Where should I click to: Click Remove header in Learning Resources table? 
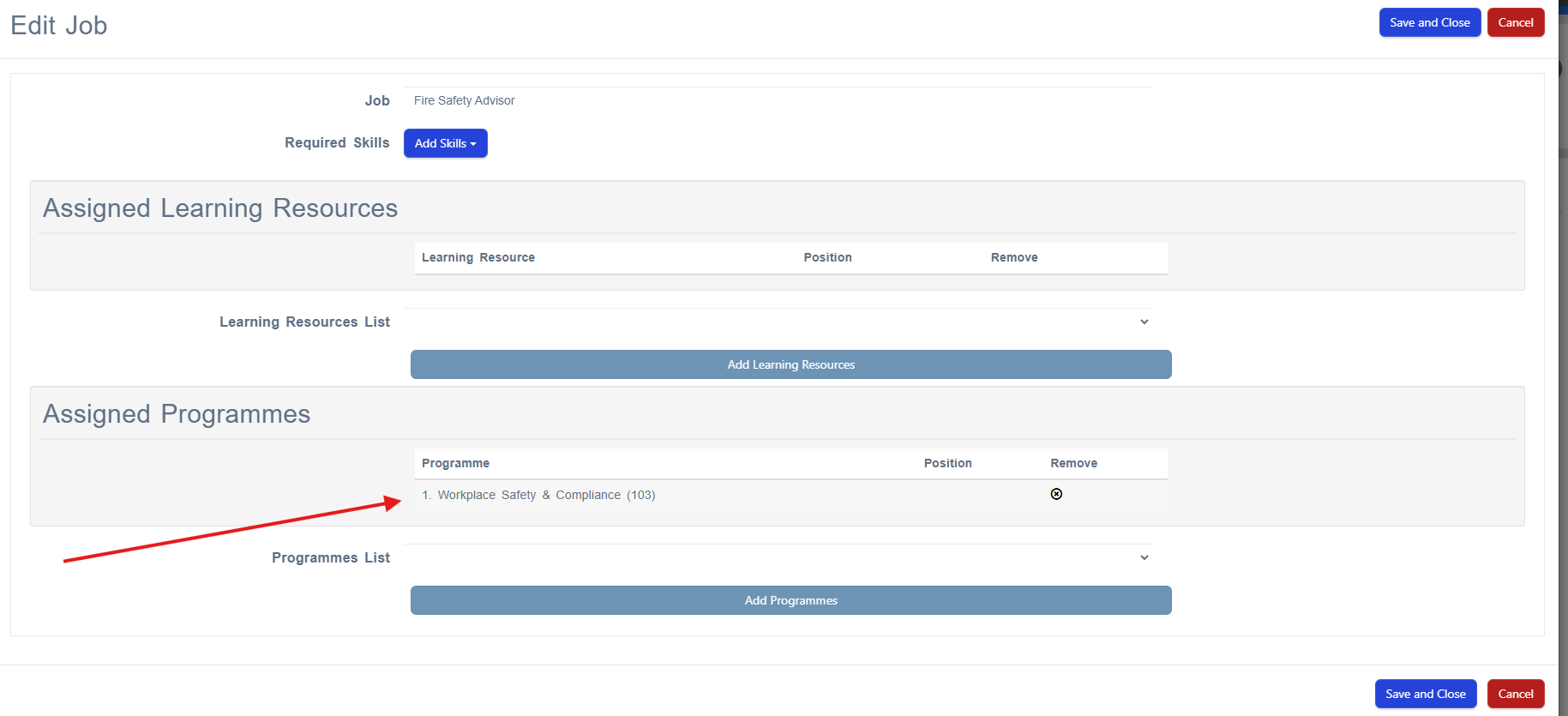pos(1014,257)
